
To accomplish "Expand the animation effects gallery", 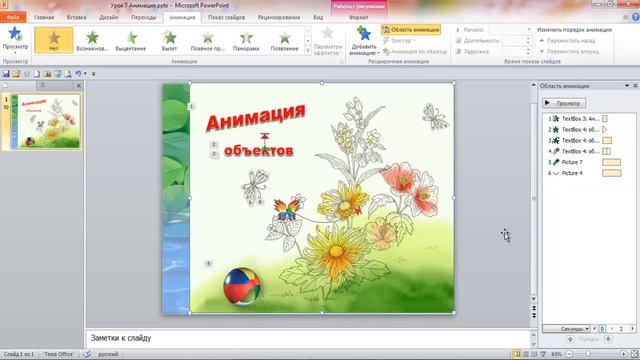I will [x=308, y=51].
